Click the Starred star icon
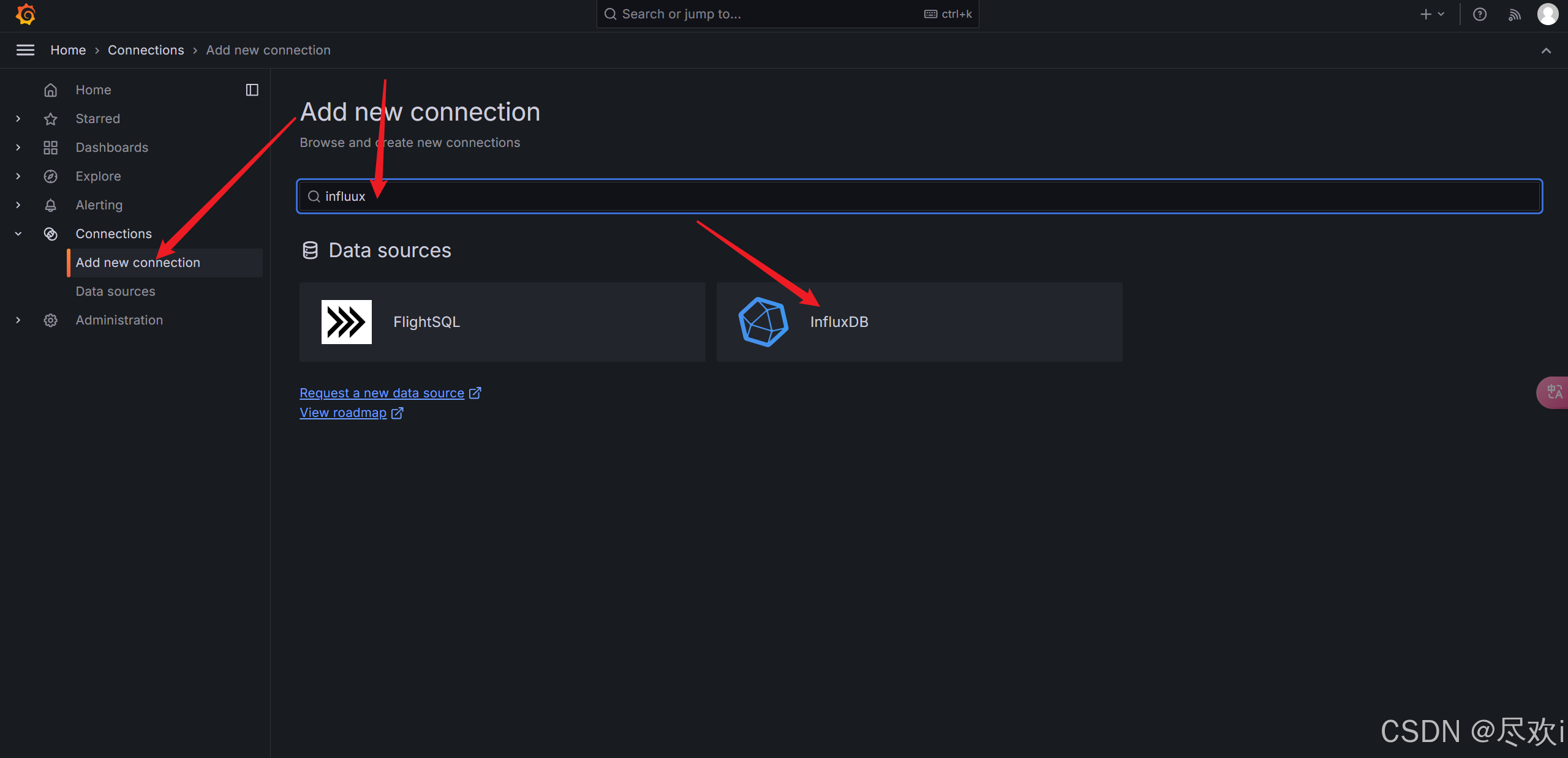The image size is (1568, 758). [x=50, y=119]
